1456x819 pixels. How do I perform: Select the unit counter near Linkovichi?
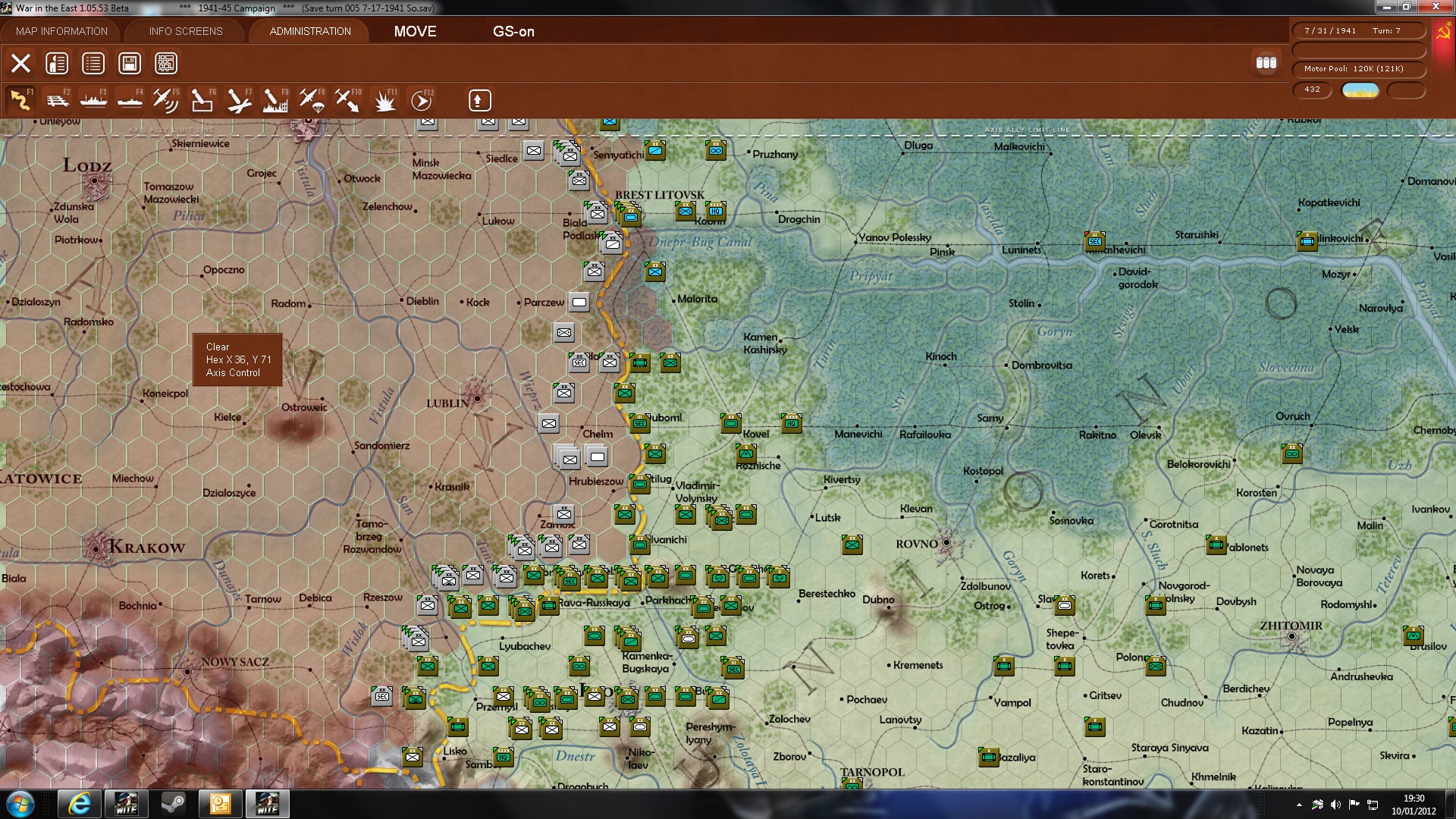[x=1307, y=240]
